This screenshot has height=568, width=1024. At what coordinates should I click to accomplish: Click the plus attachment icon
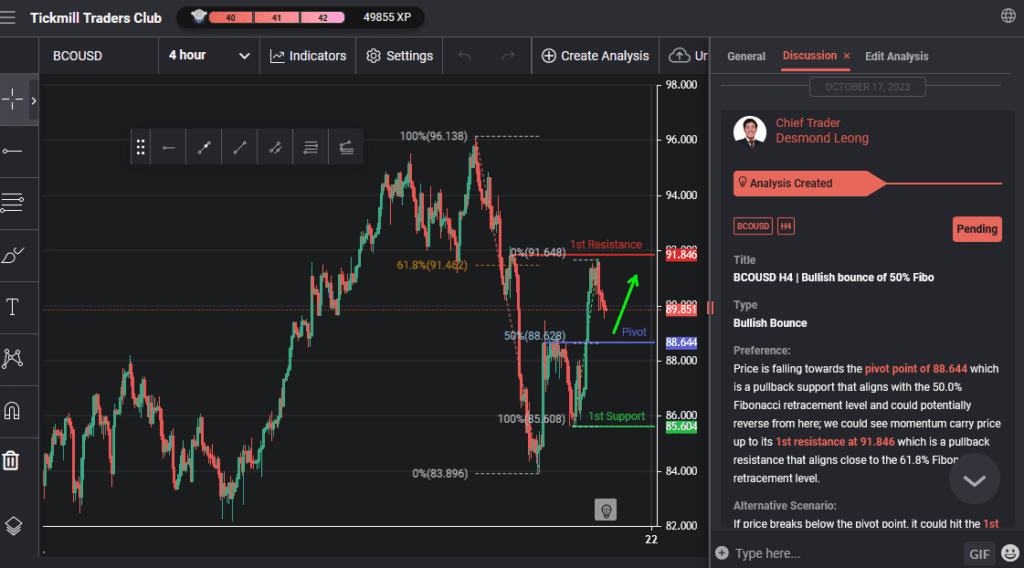pyautogui.click(x=722, y=553)
